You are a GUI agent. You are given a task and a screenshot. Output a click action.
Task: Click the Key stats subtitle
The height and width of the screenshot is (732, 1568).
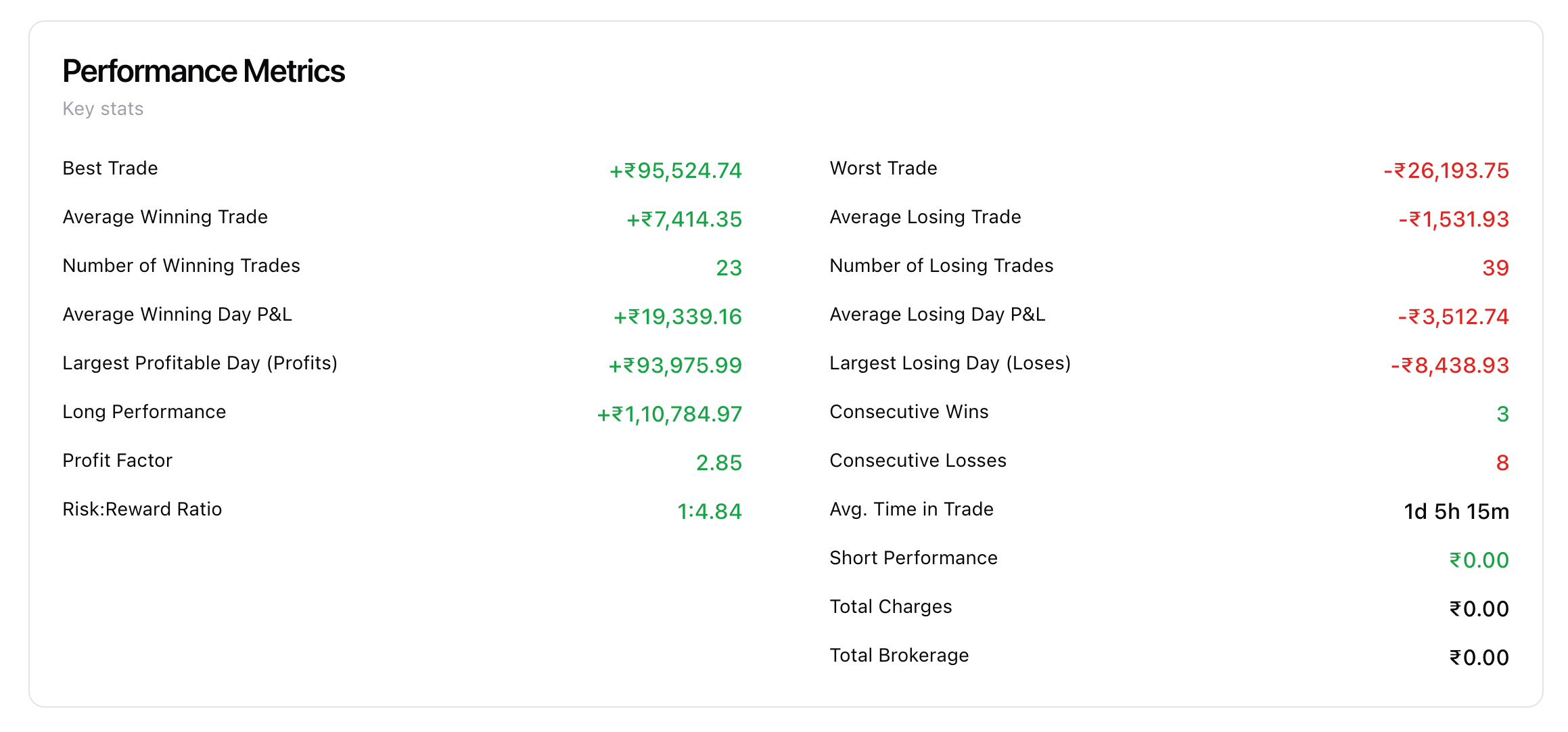pos(103,109)
